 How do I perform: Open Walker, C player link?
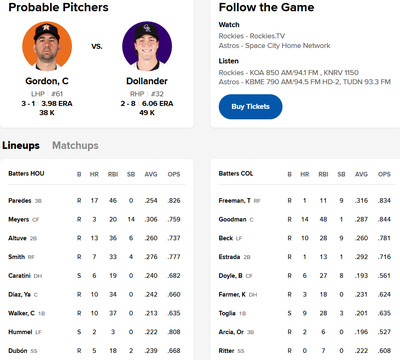pyautogui.click(x=21, y=313)
